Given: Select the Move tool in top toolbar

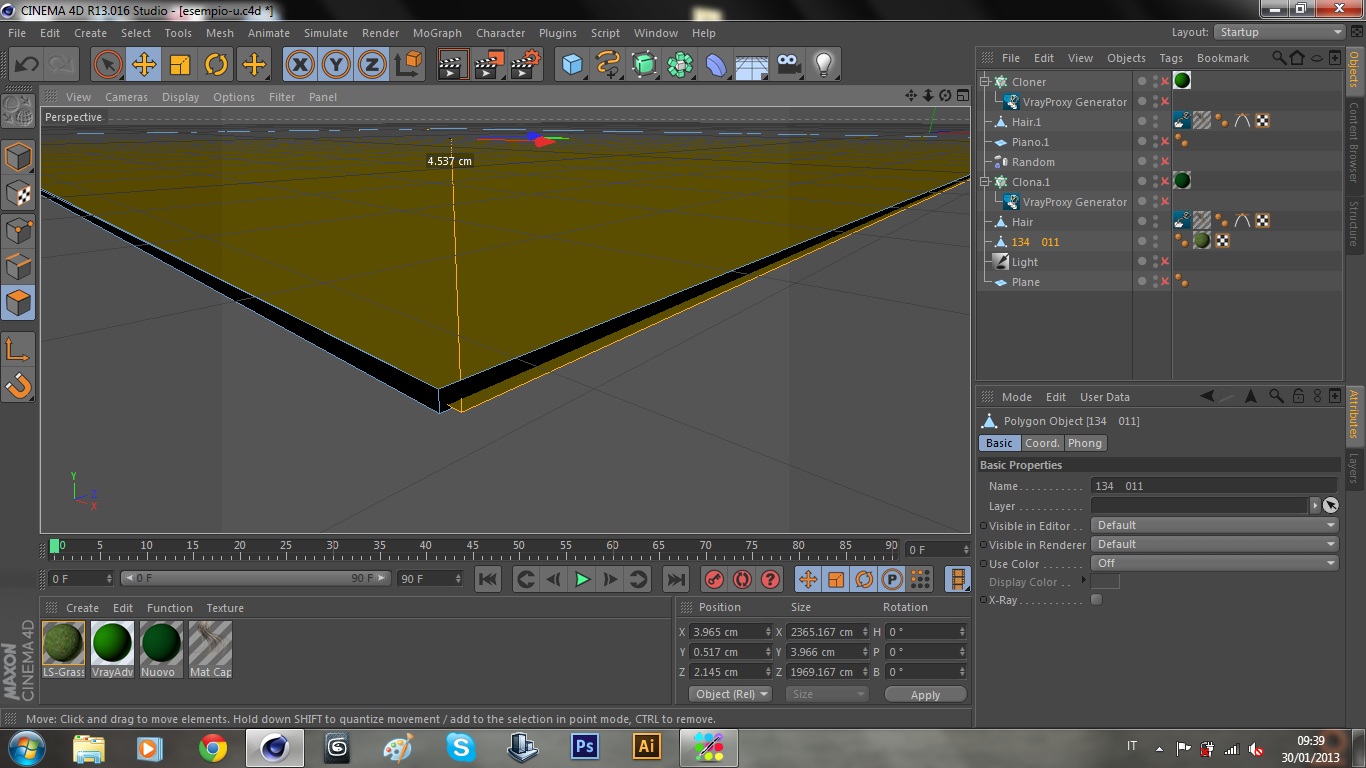Looking at the screenshot, I should tap(144, 65).
